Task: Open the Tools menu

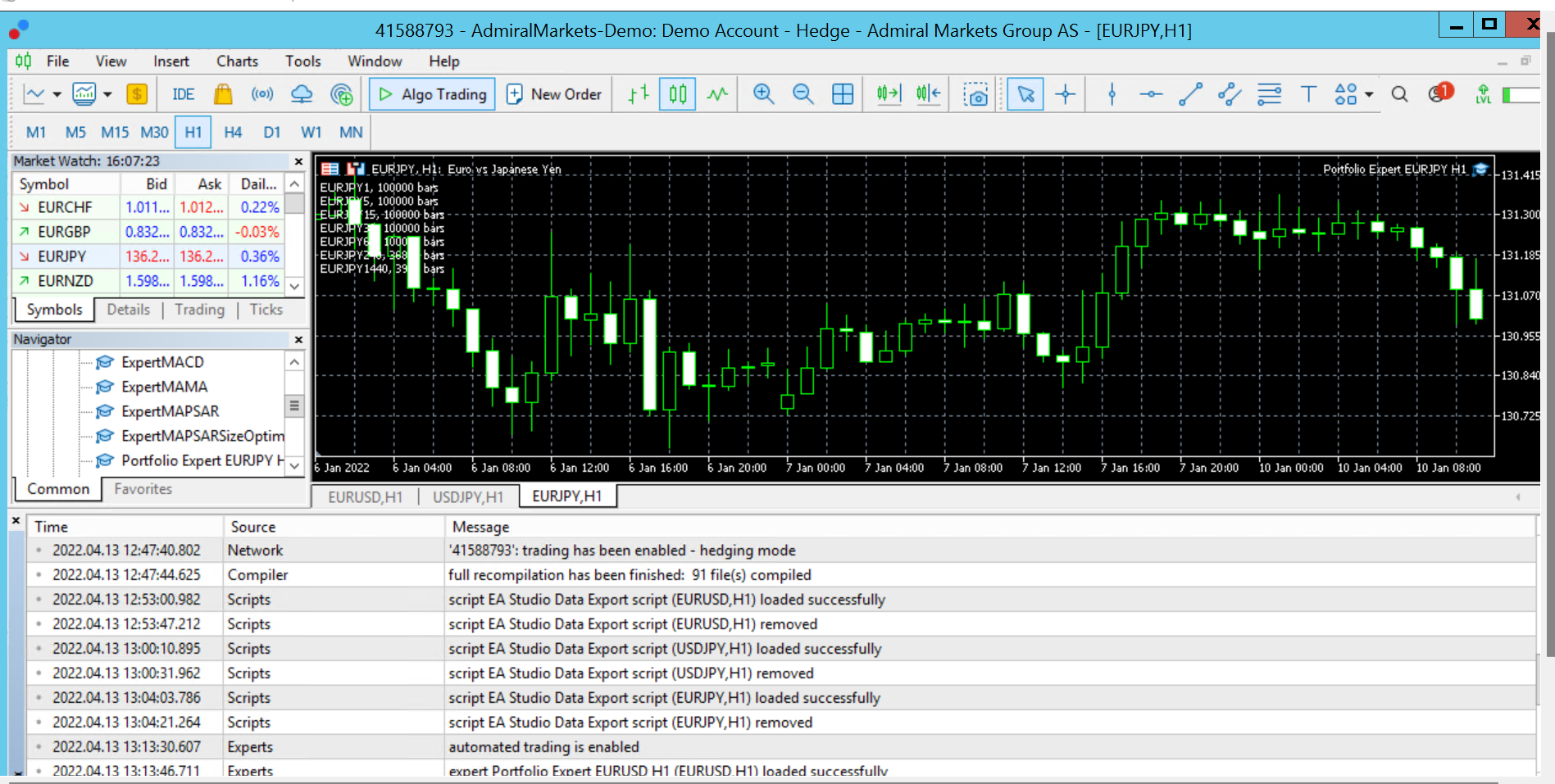Action: 302,61
